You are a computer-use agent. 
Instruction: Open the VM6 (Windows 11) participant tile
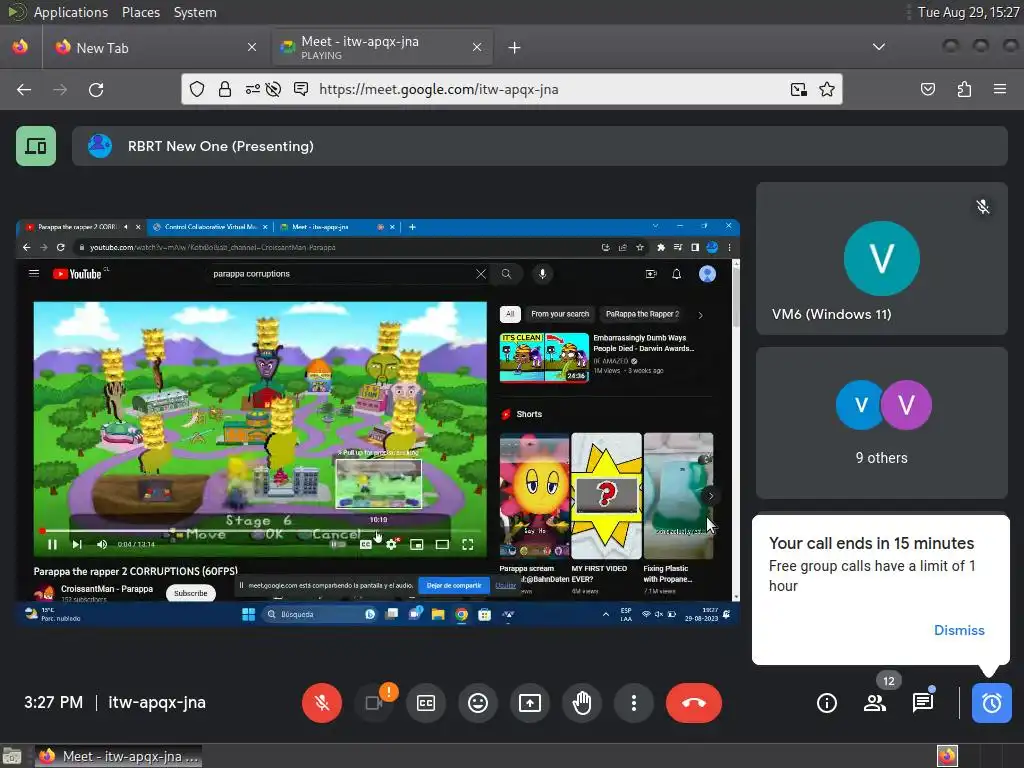coord(882,259)
